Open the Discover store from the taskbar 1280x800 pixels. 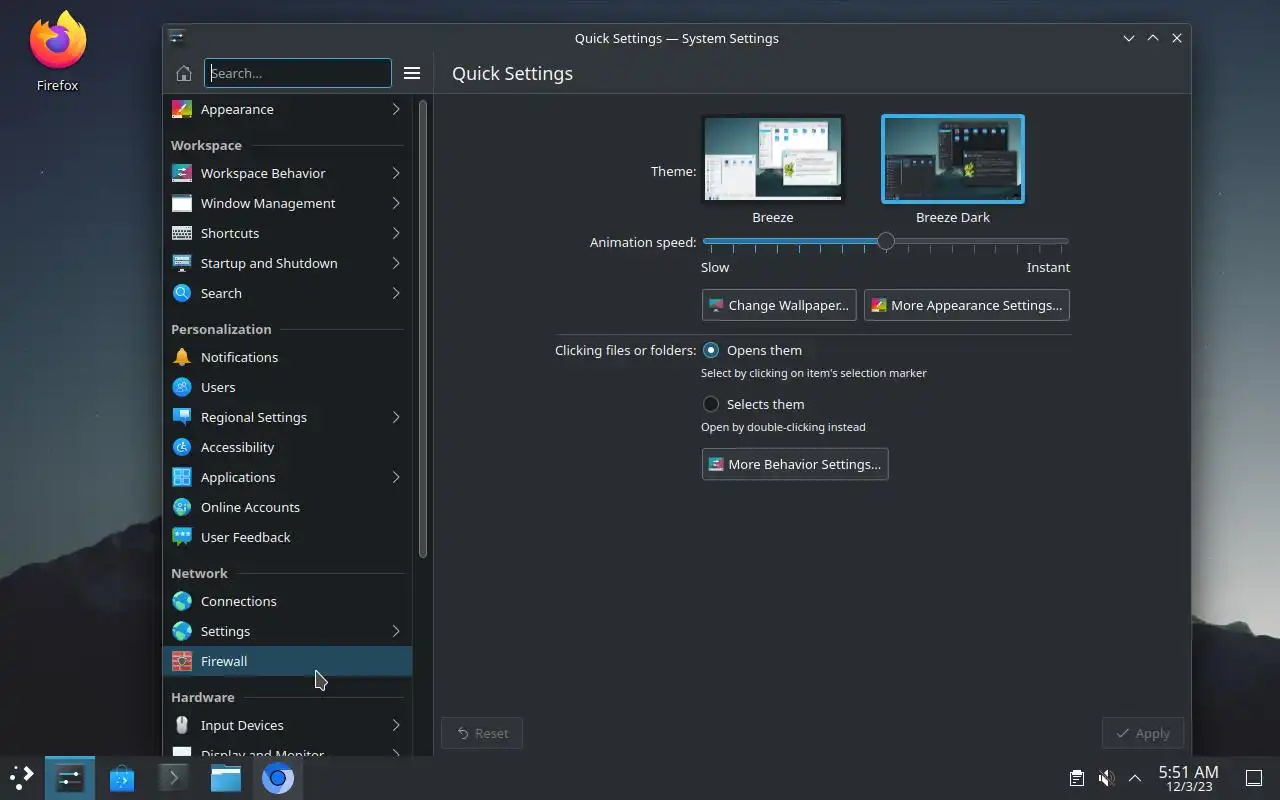[122, 777]
